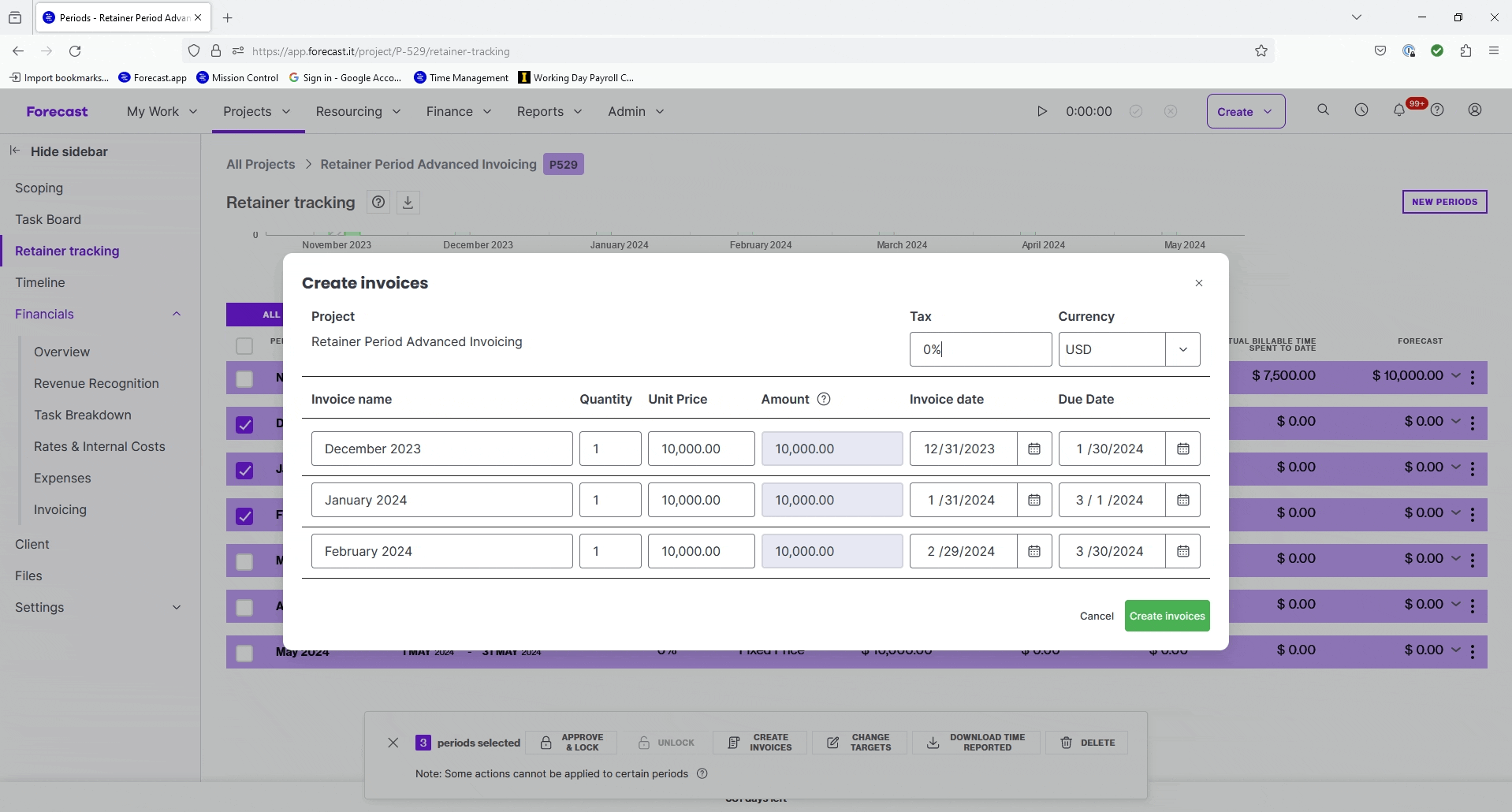Open the My Work menu
The image size is (1512, 812).
coord(162,111)
